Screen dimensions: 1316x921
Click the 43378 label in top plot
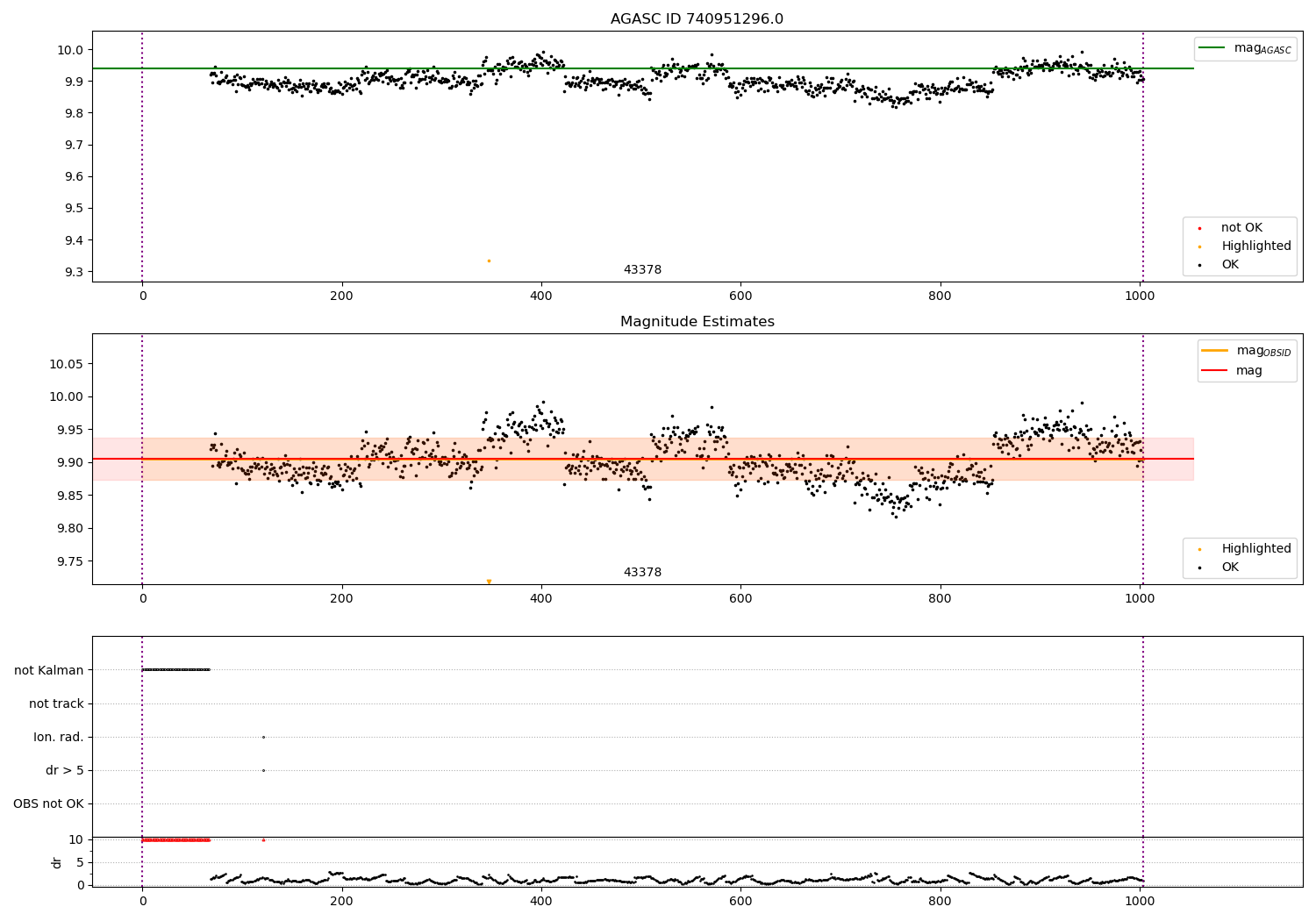click(x=642, y=270)
